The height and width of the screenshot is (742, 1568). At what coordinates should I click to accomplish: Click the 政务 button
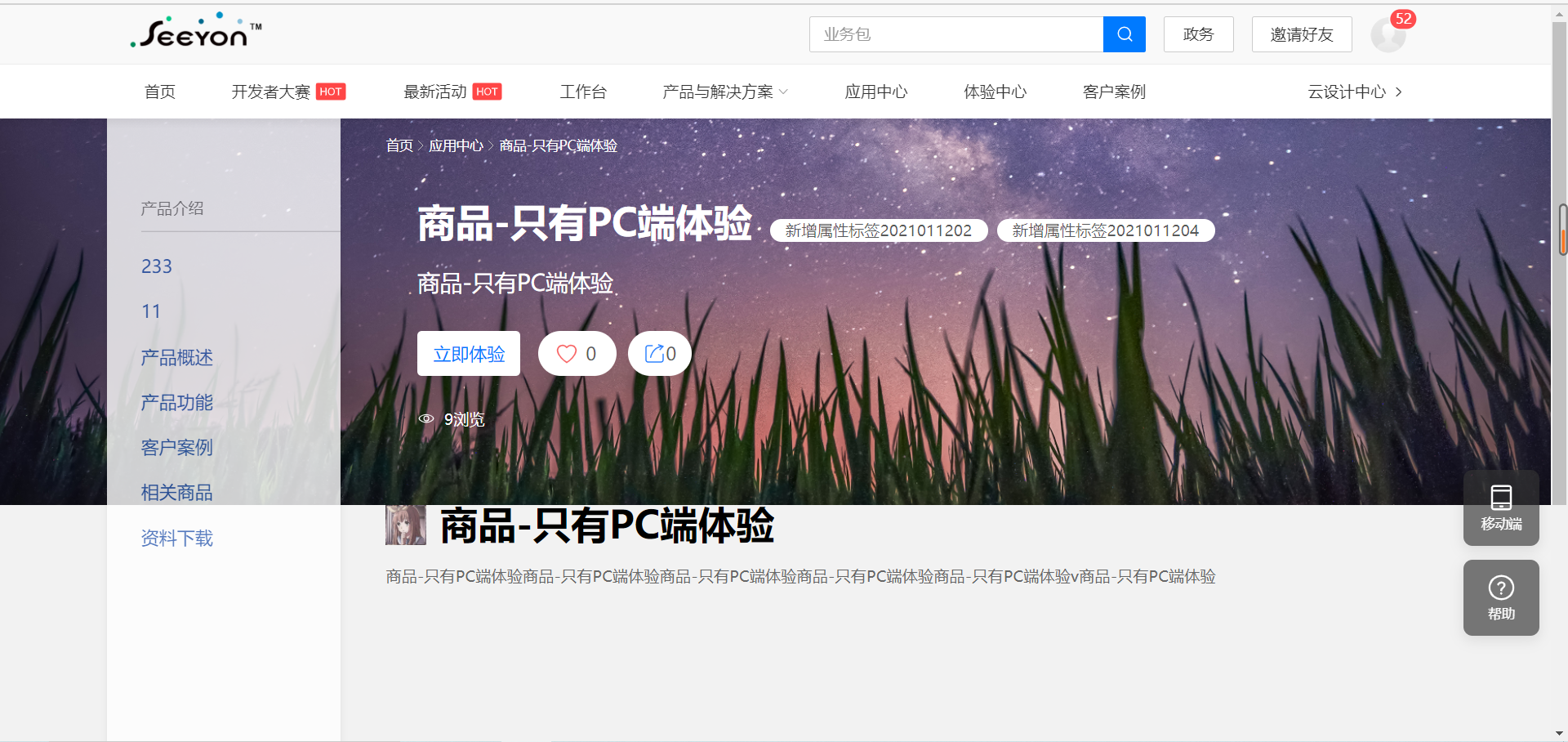[x=1198, y=34]
